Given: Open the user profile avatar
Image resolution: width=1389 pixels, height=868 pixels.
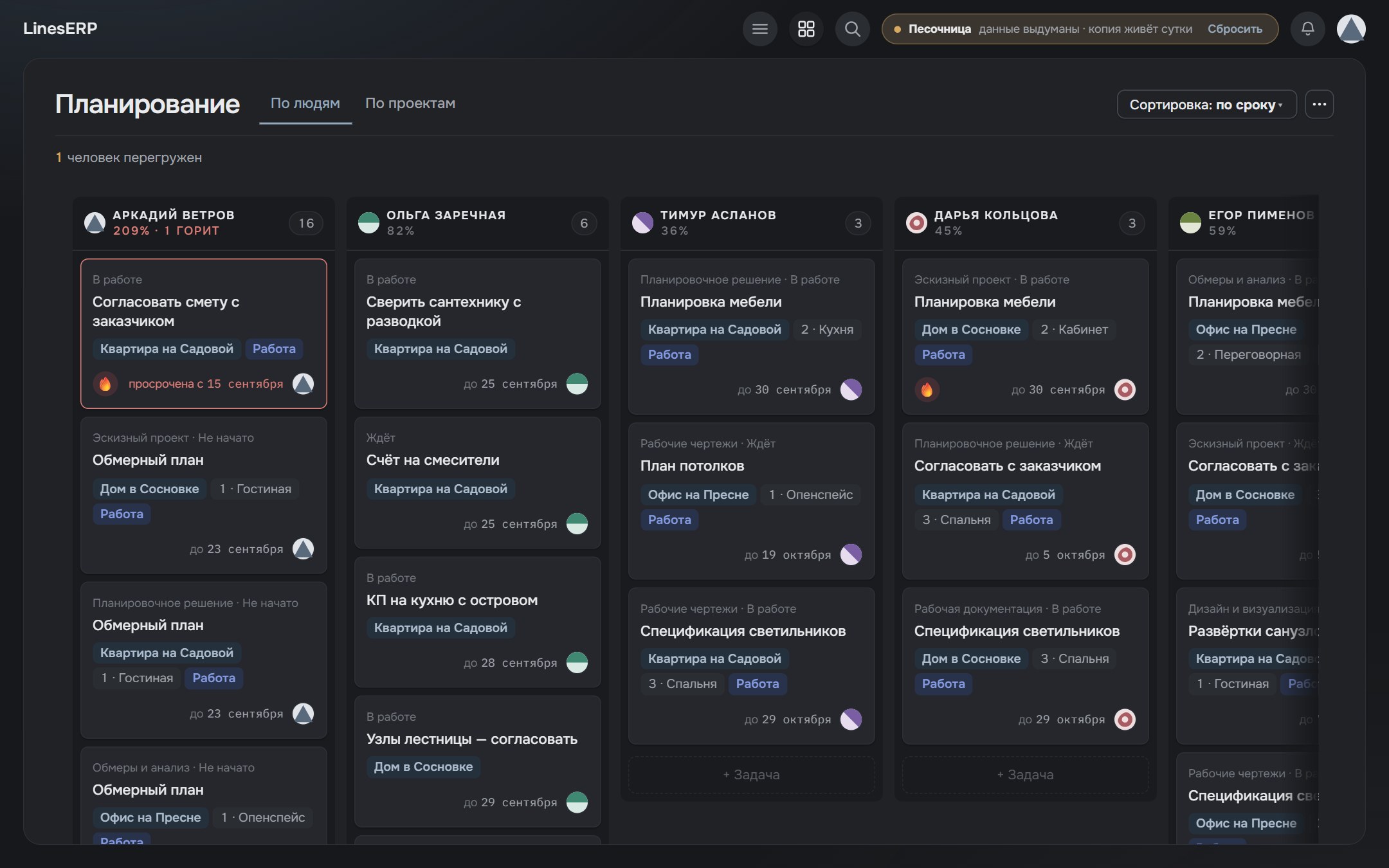Looking at the screenshot, I should click(x=1351, y=29).
